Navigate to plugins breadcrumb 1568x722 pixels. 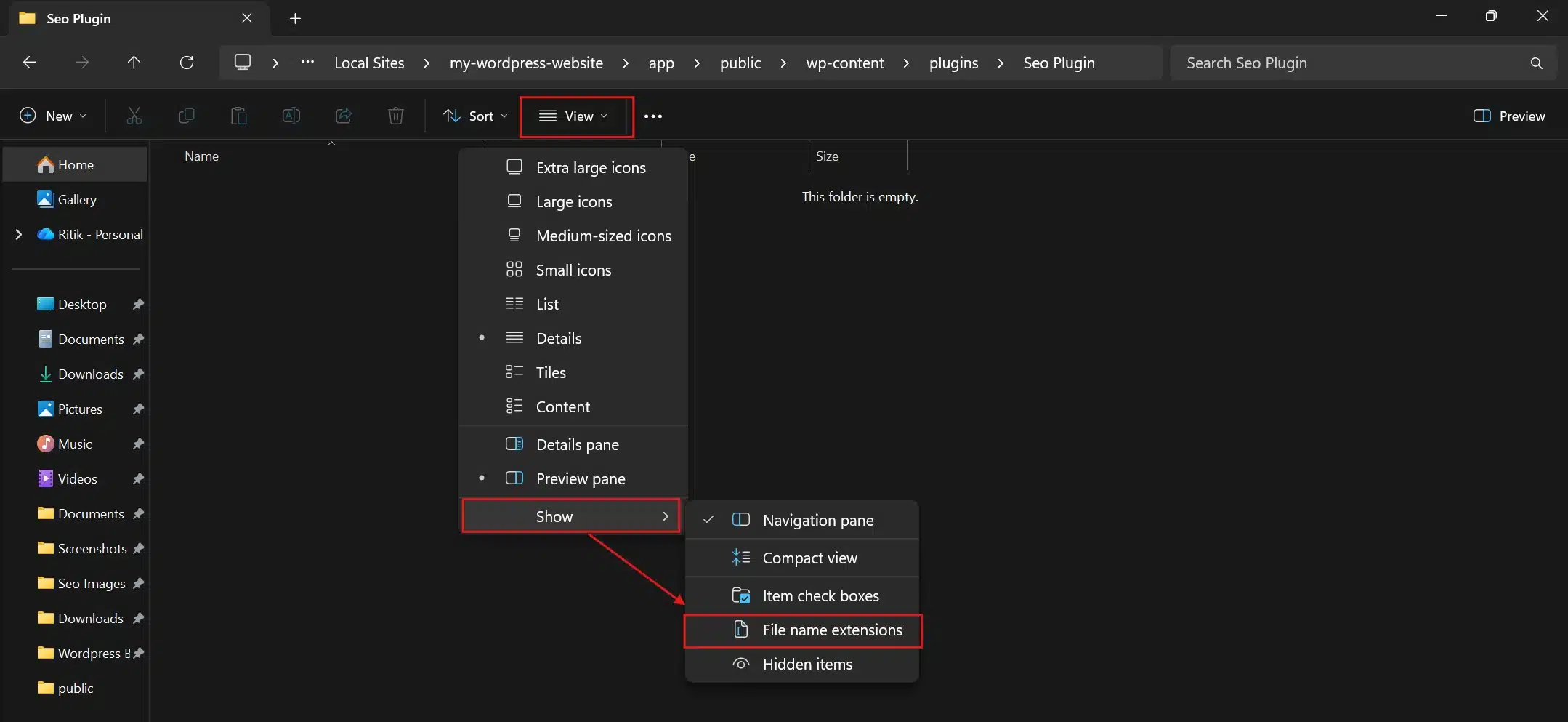click(953, 63)
